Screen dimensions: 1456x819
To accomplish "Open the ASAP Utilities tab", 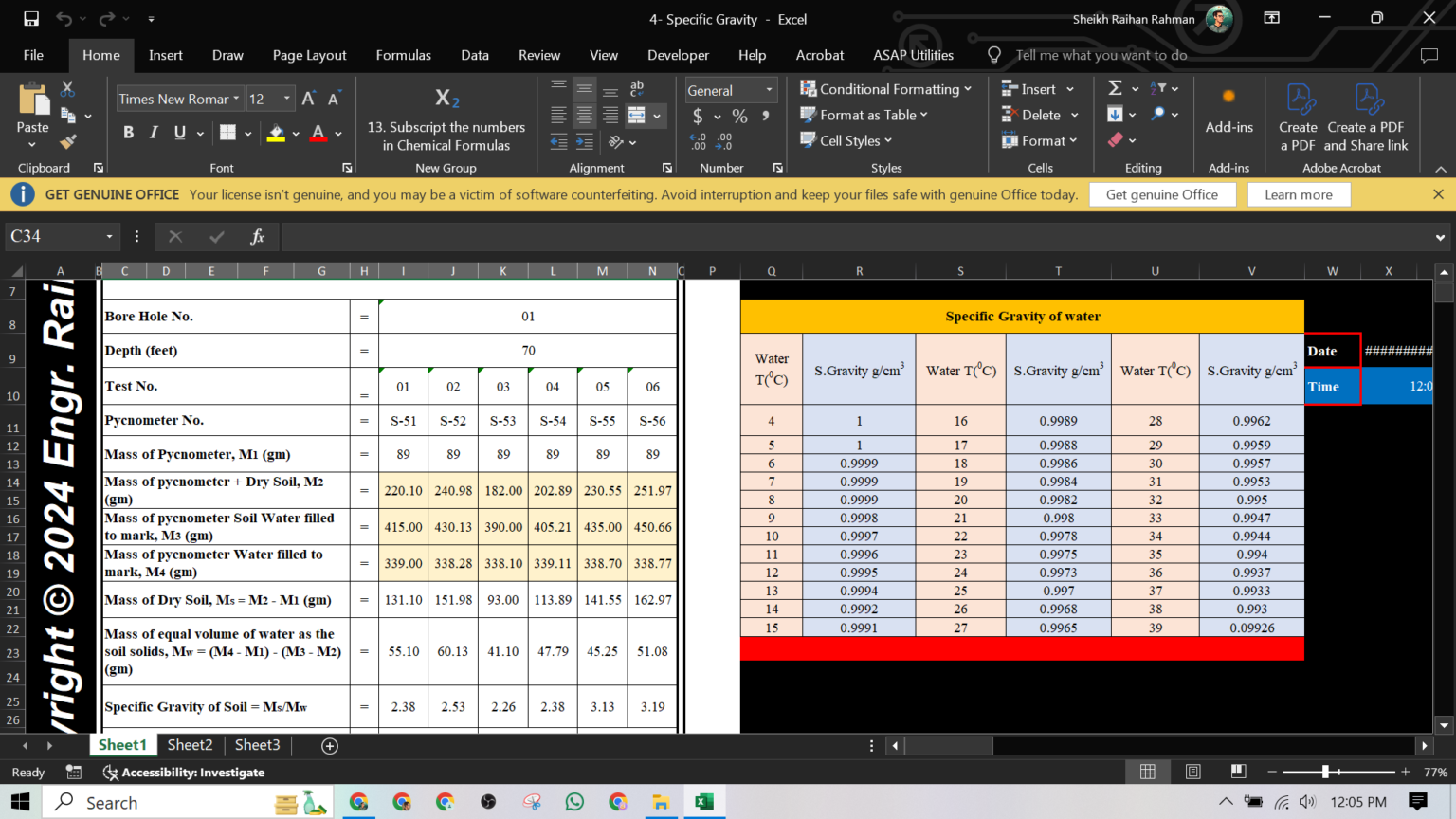I will point(913,56).
